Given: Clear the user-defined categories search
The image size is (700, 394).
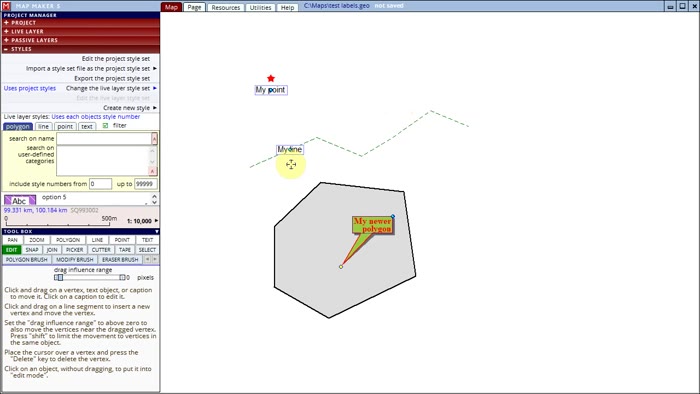Looking at the screenshot, I should click(152, 171).
